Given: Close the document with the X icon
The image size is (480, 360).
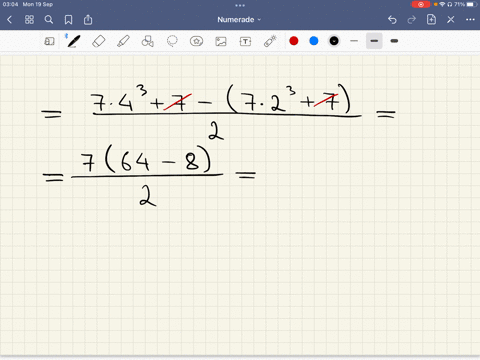Looking at the screenshot, I should pos(451,20).
